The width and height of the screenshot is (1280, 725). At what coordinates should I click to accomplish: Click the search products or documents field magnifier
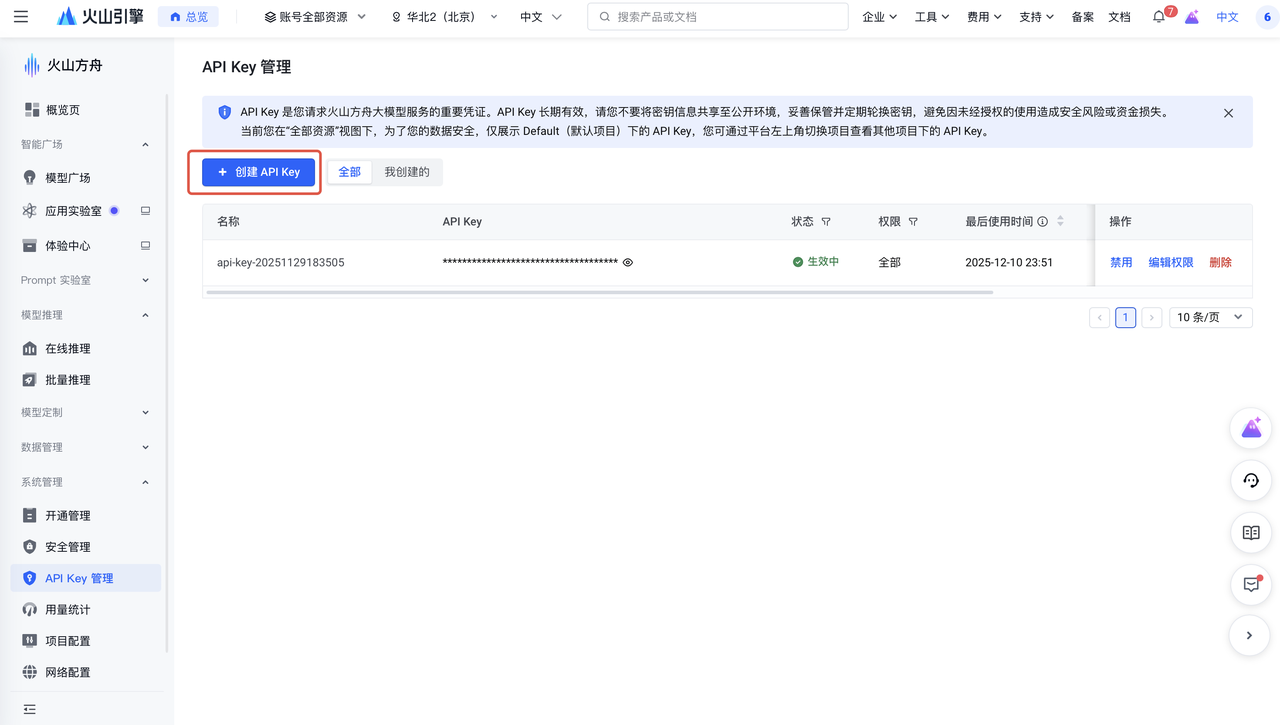click(x=604, y=16)
